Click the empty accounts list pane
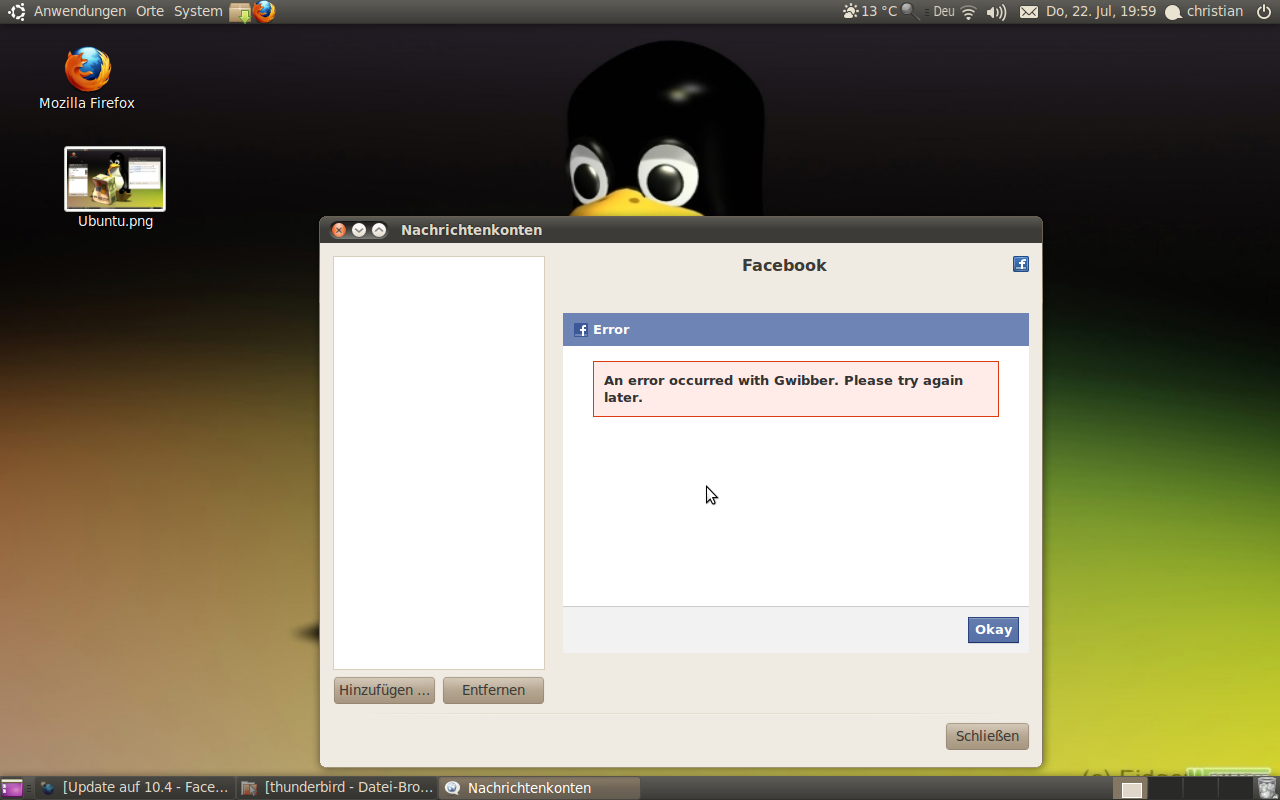The height and width of the screenshot is (800, 1280). tap(439, 463)
